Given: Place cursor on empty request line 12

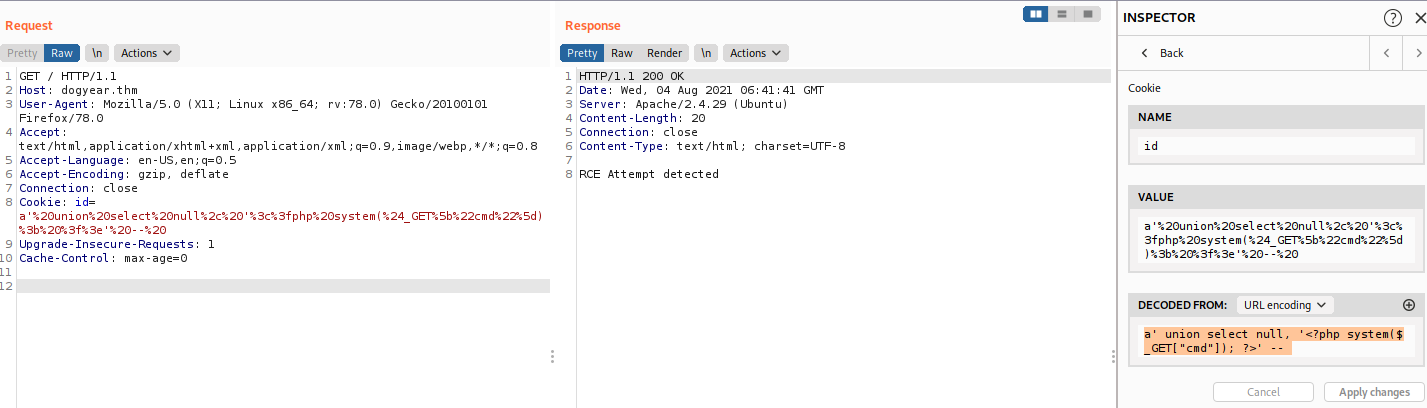Looking at the screenshot, I should (x=283, y=286).
